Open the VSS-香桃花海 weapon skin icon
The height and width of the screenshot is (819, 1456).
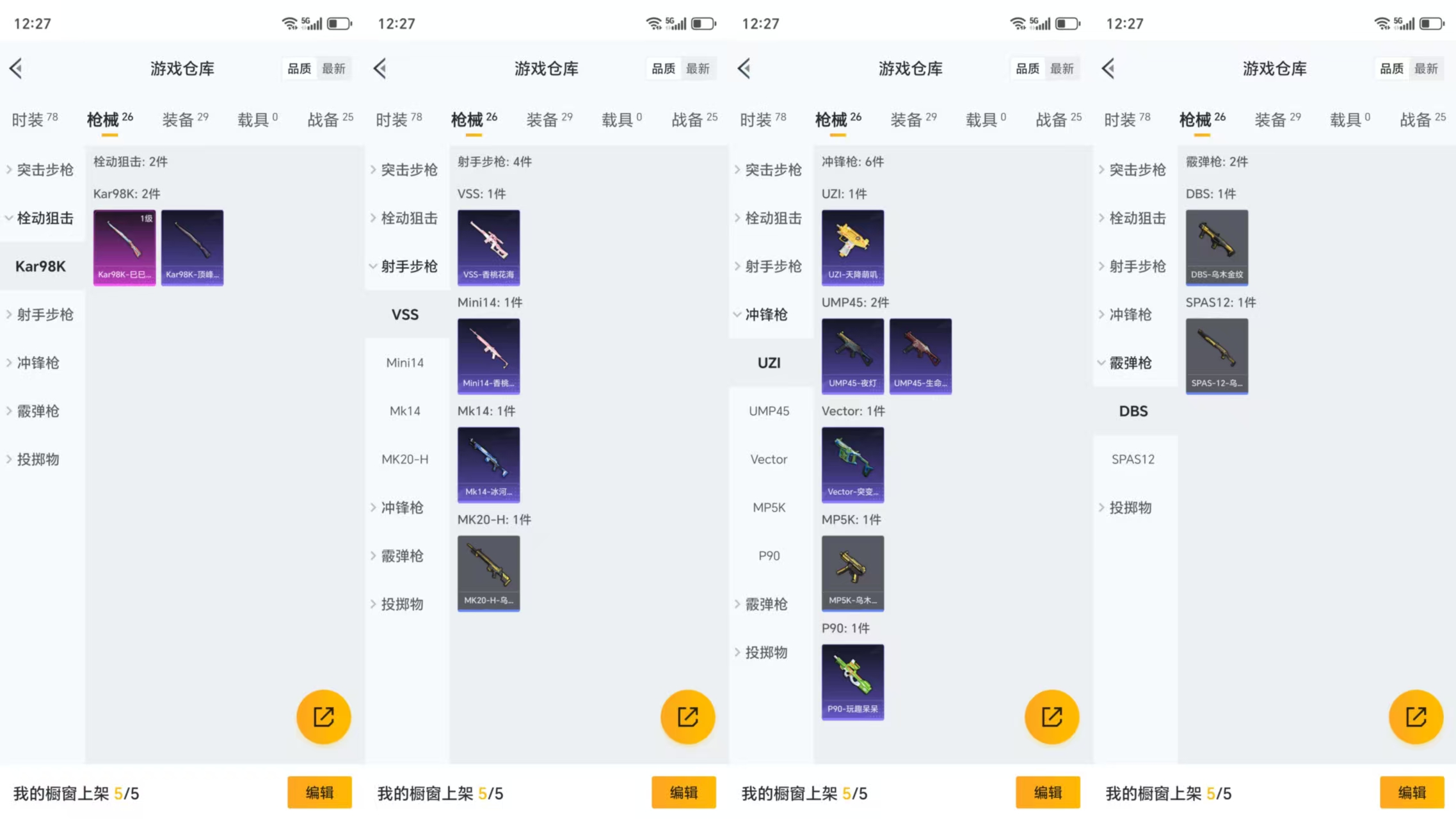pyautogui.click(x=488, y=247)
